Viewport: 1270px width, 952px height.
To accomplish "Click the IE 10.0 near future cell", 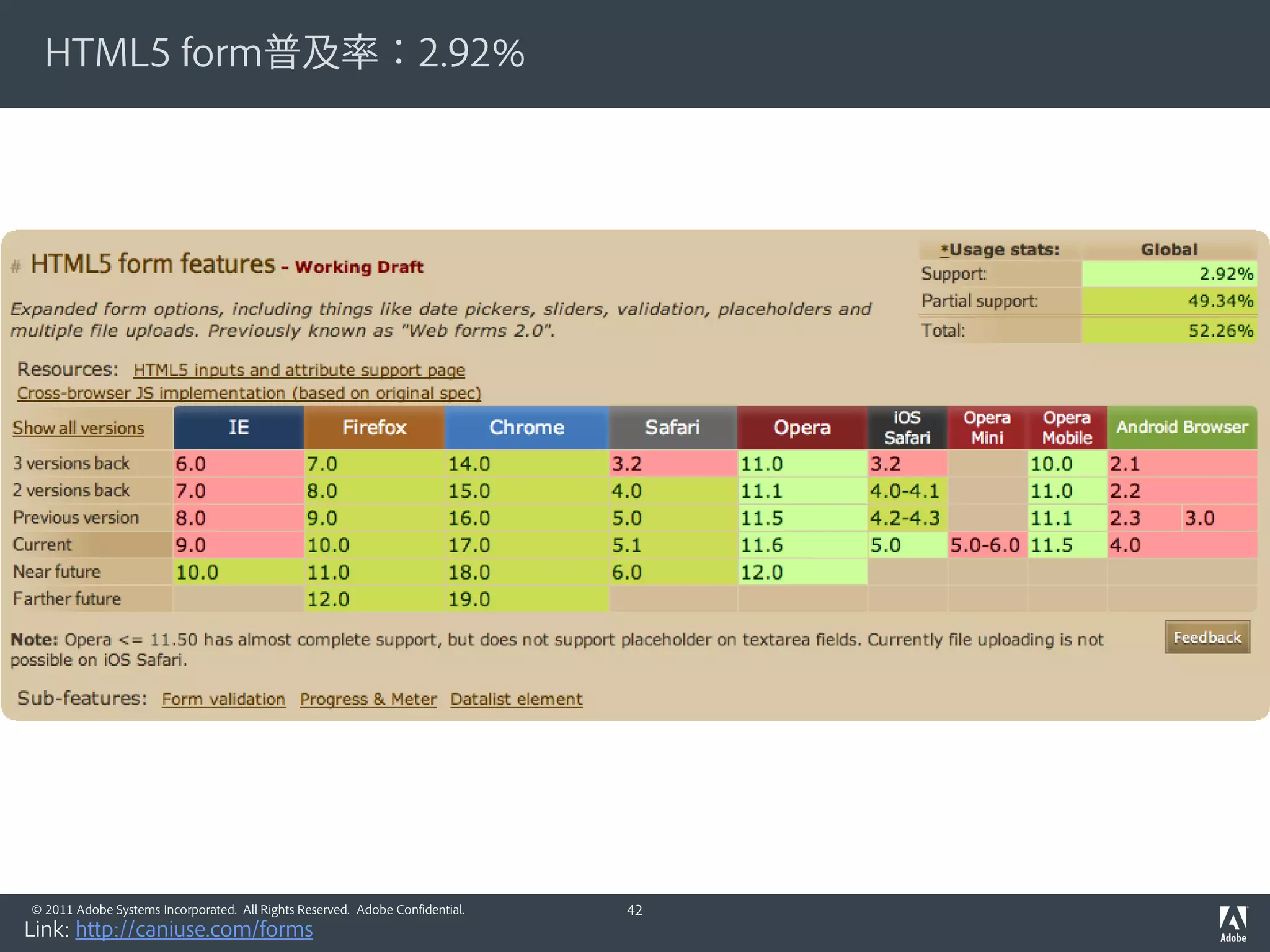I will point(239,572).
